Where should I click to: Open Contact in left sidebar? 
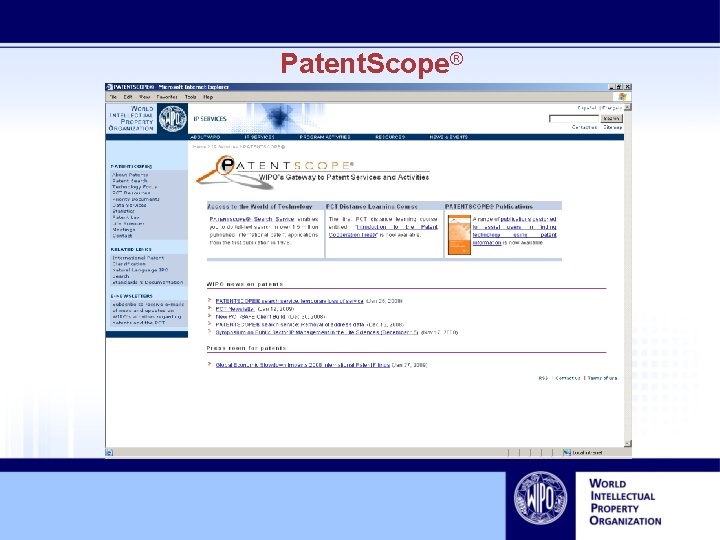tap(123, 236)
